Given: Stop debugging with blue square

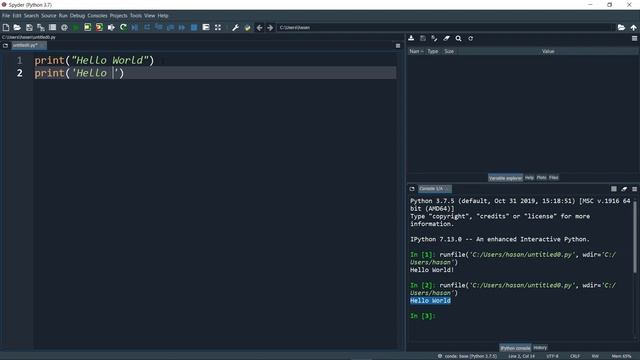Looking at the screenshot, I should 194,27.
